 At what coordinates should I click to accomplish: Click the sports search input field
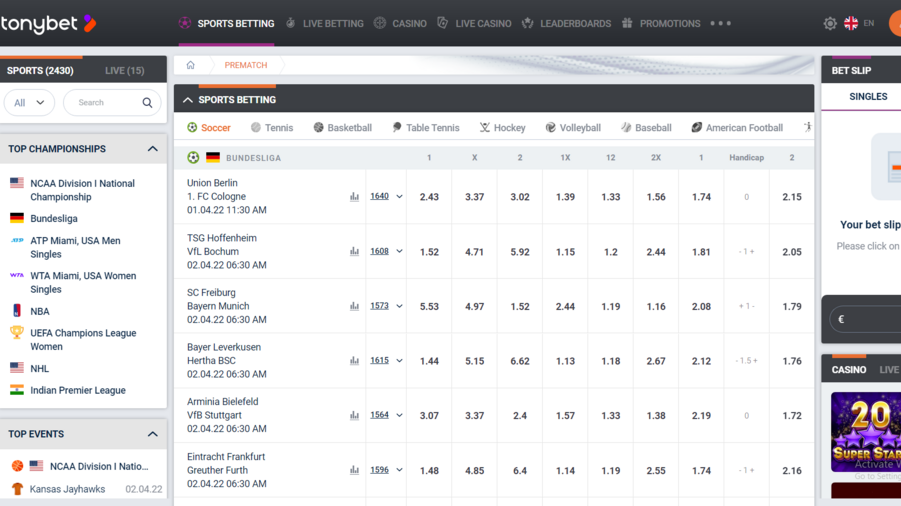tap(105, 103)
